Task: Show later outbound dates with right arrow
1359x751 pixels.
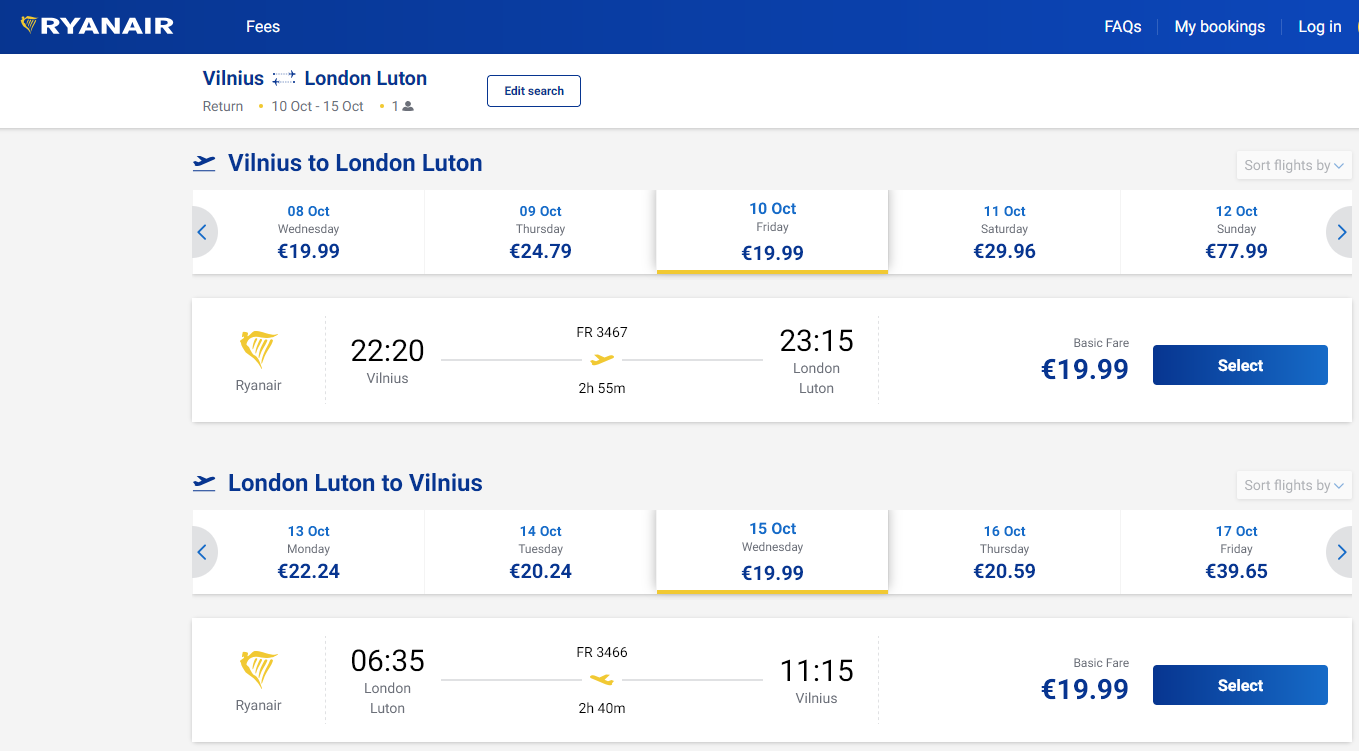Action: coord(1341,232)
